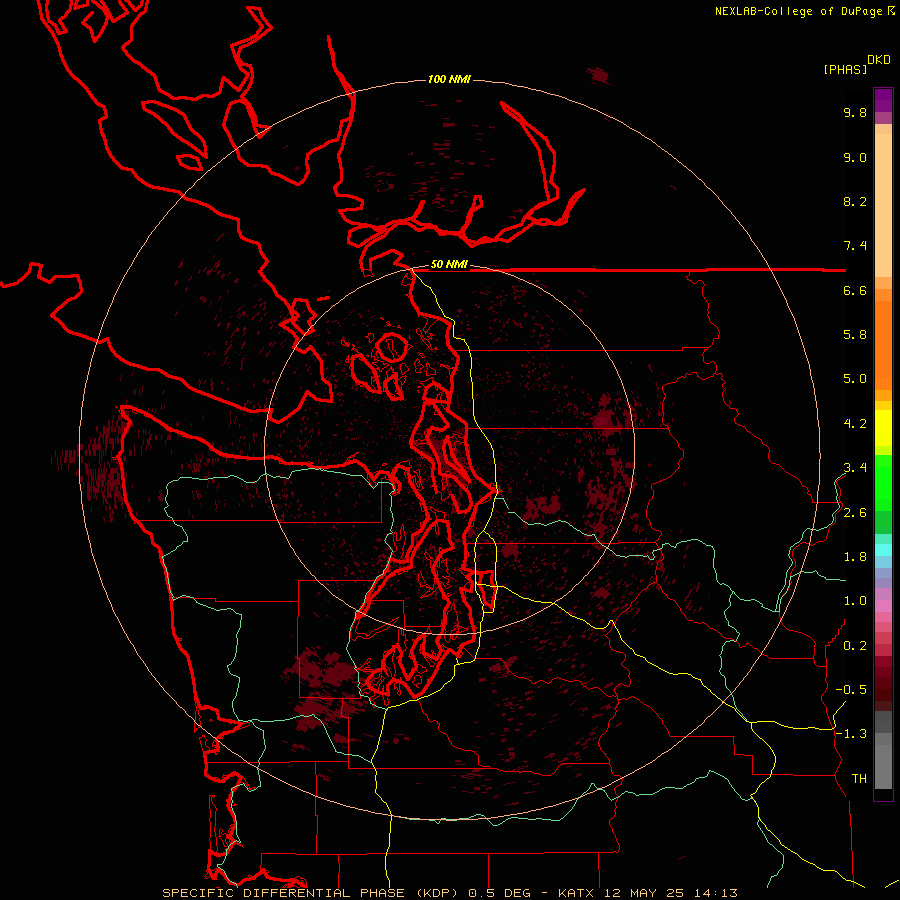Click the 2.6 scale value

click(x=855, y=513)
